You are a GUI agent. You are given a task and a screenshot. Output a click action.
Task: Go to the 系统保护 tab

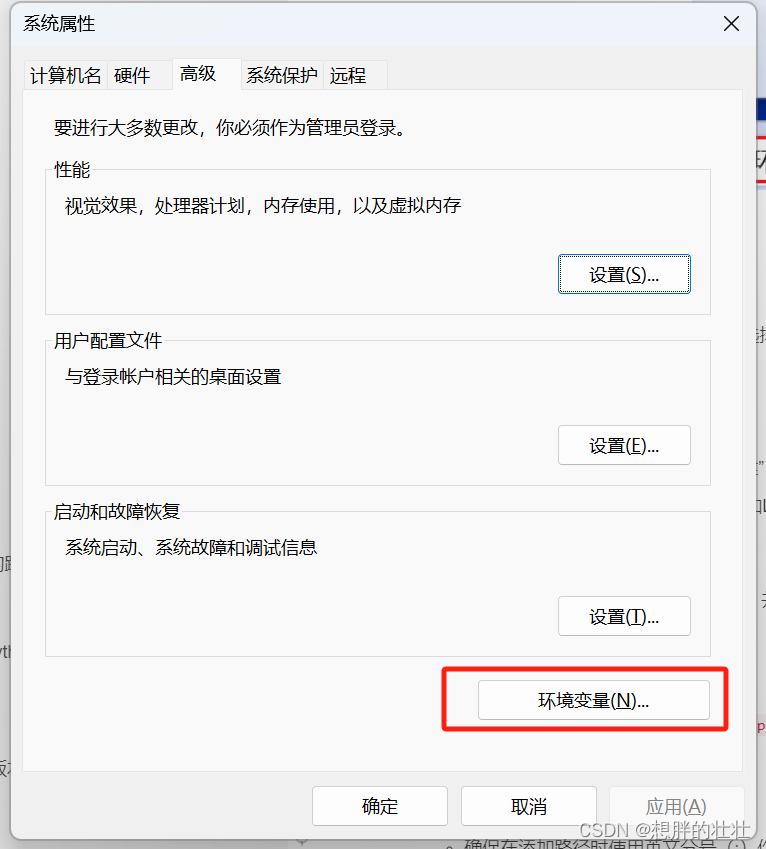click(x=282, y=75)
